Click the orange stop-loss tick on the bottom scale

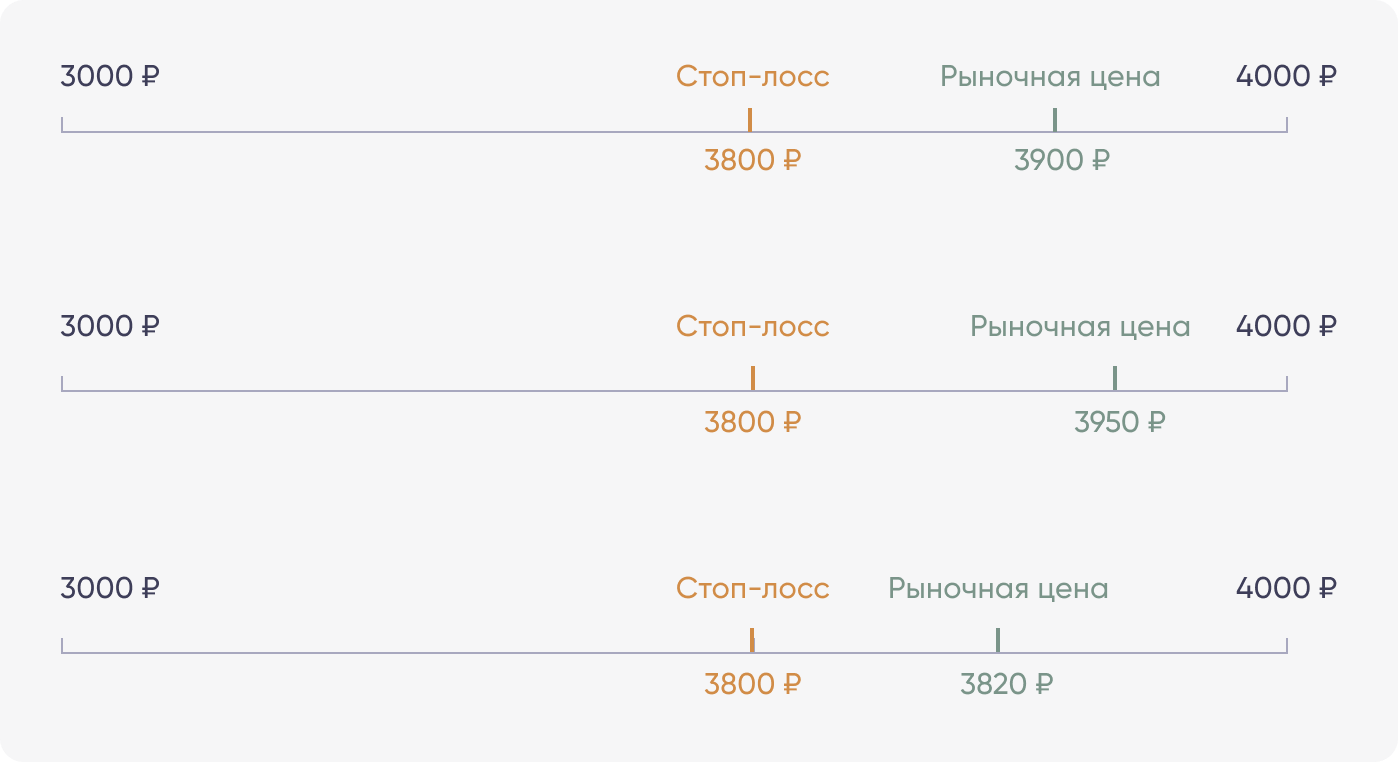pos(752,640)
